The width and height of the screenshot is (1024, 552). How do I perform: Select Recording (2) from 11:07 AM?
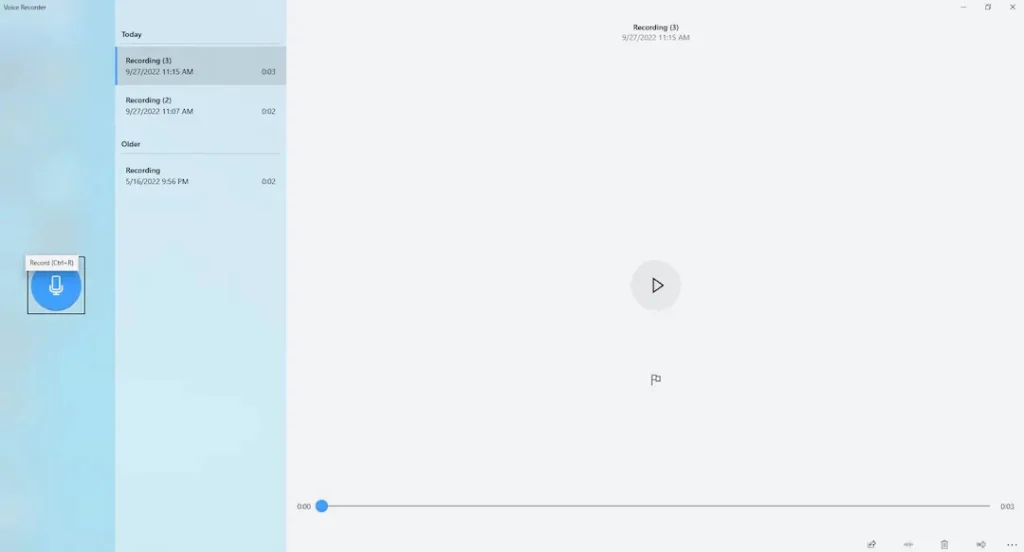coord(200,106)
